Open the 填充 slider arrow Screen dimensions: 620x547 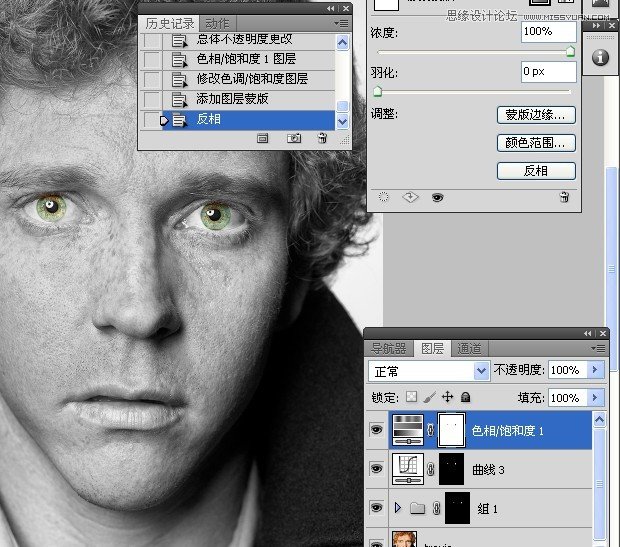(595, 397)
